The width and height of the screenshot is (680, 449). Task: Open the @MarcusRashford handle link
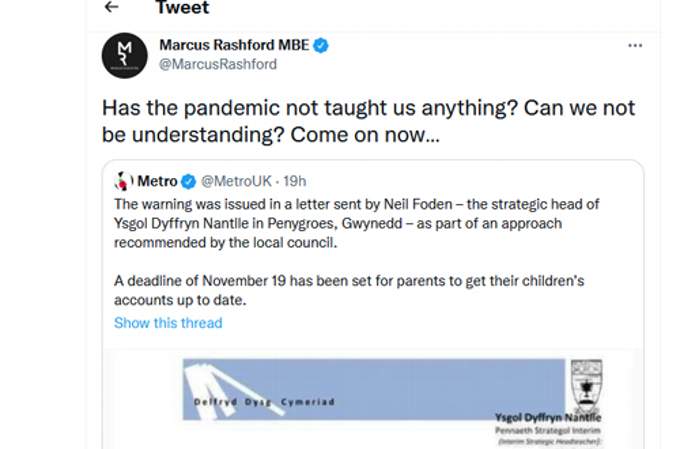(218, 64)
